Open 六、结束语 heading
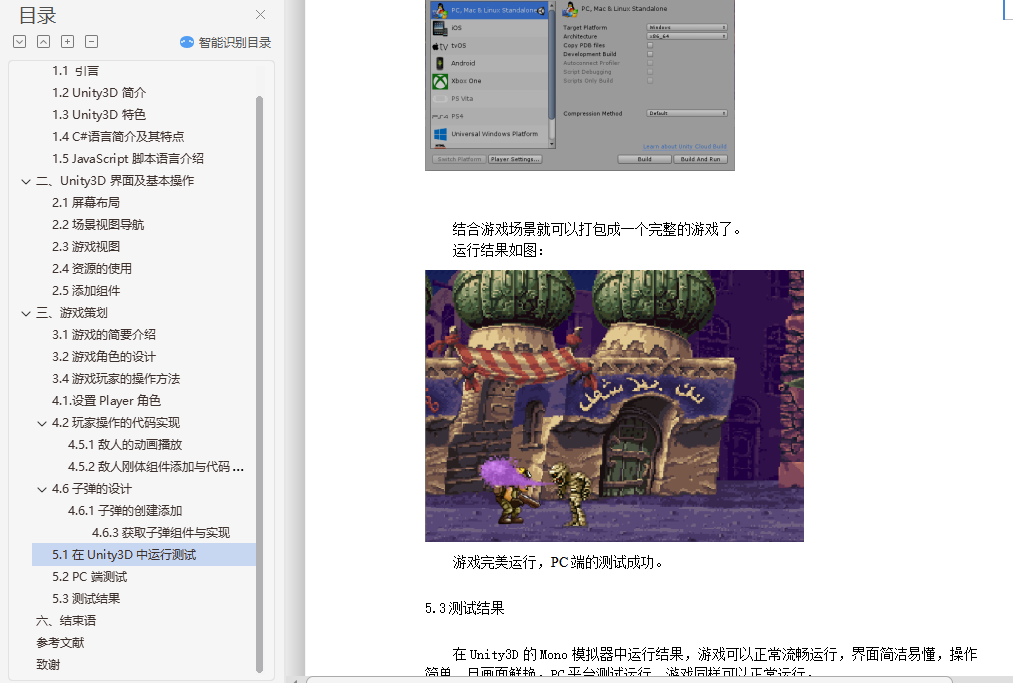 pyautogui.click(x=66, y=620)
